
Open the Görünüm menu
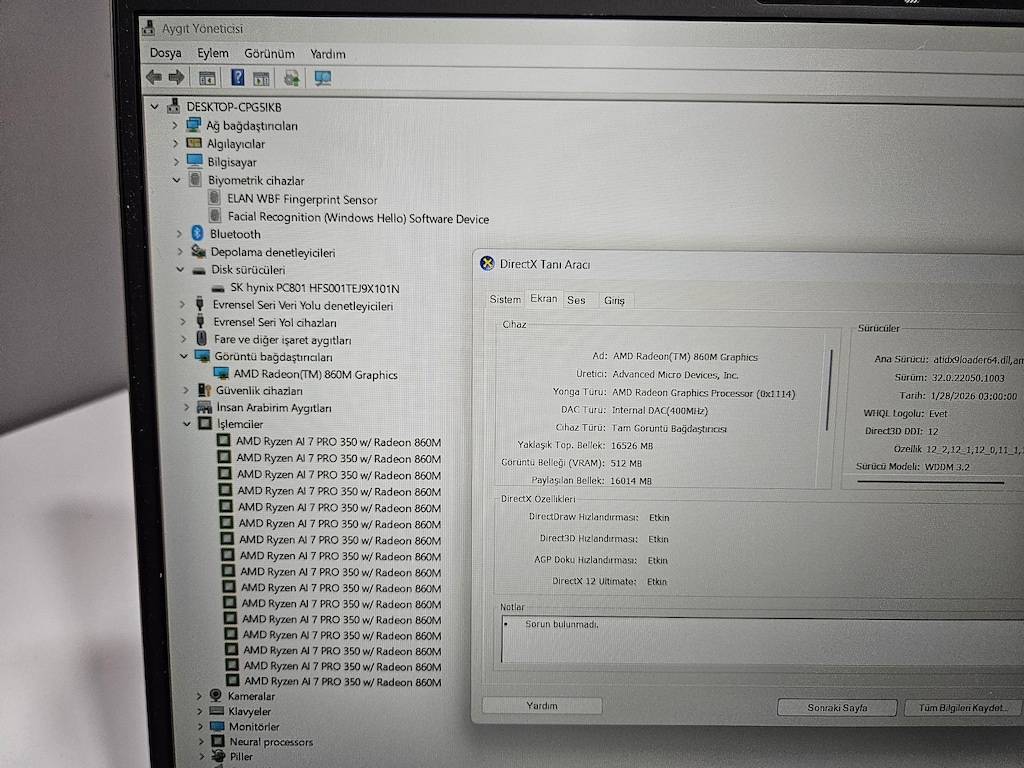[x=269, y=54]
